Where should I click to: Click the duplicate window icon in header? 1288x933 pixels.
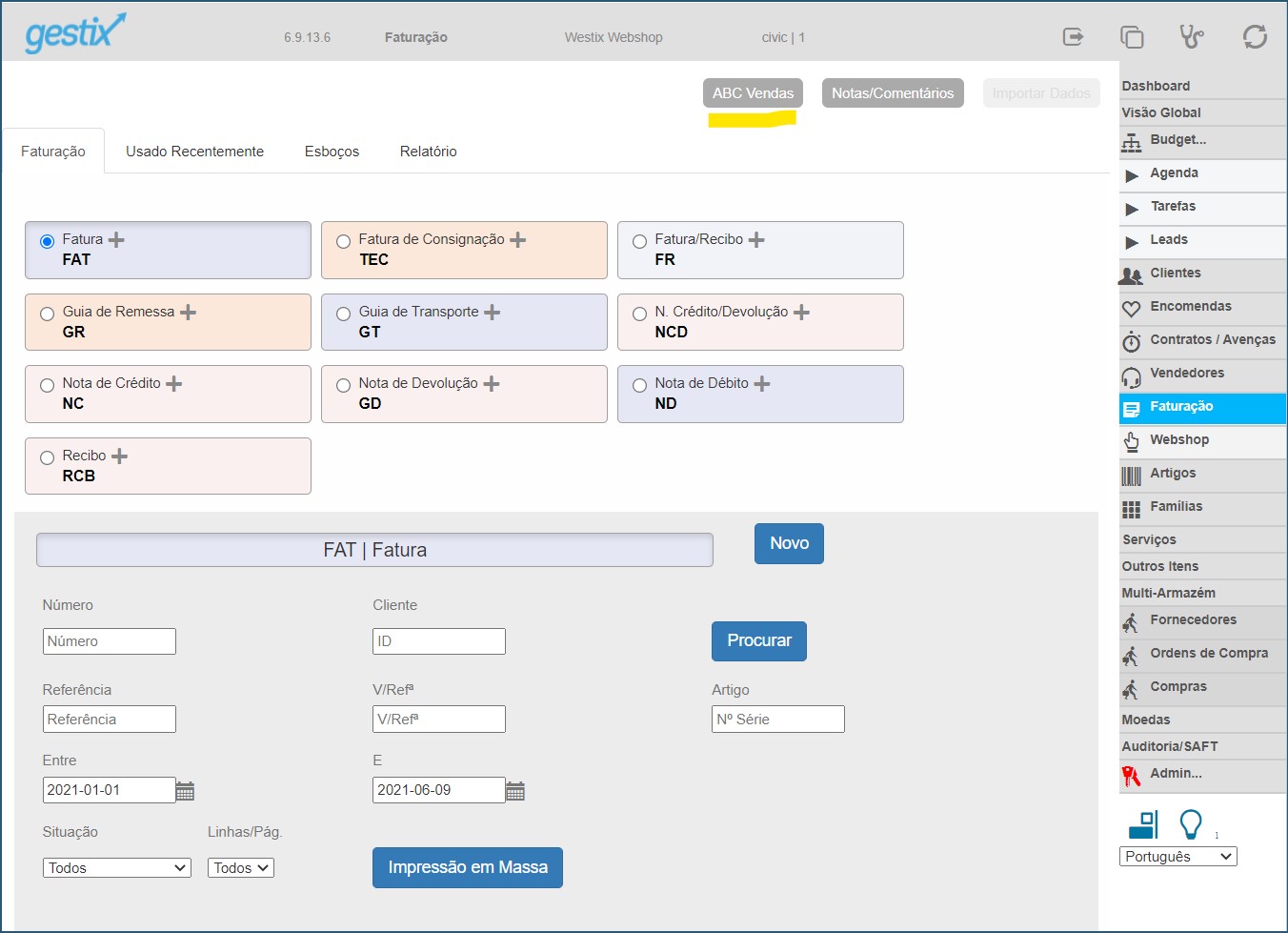click(x=1132, y=36)
